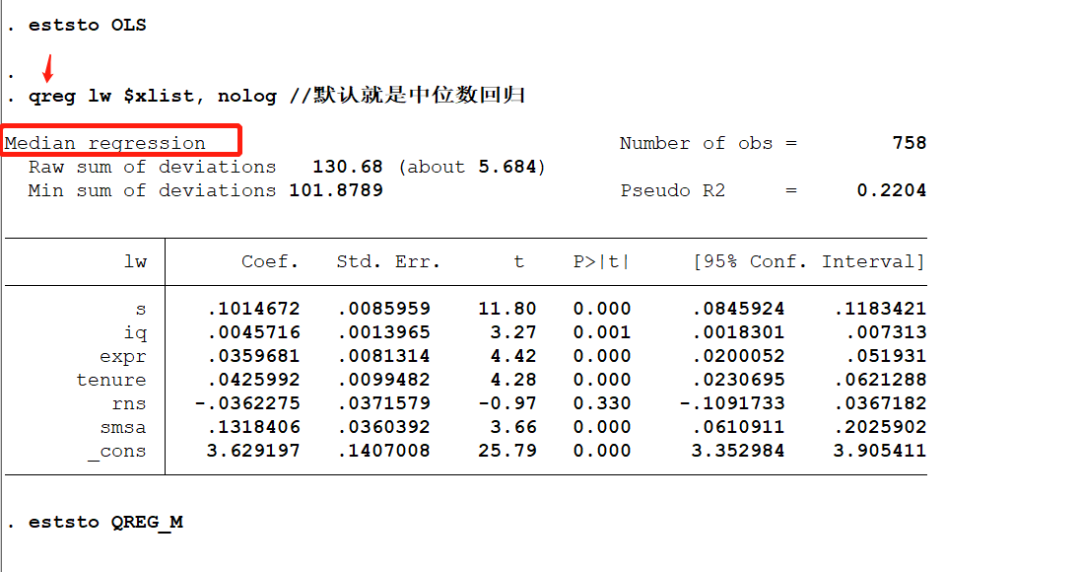The height and width of the screenshot is (572, 1080).
Task: Click the s t-statistic 11.80
Action: click(x=508, y=309)
